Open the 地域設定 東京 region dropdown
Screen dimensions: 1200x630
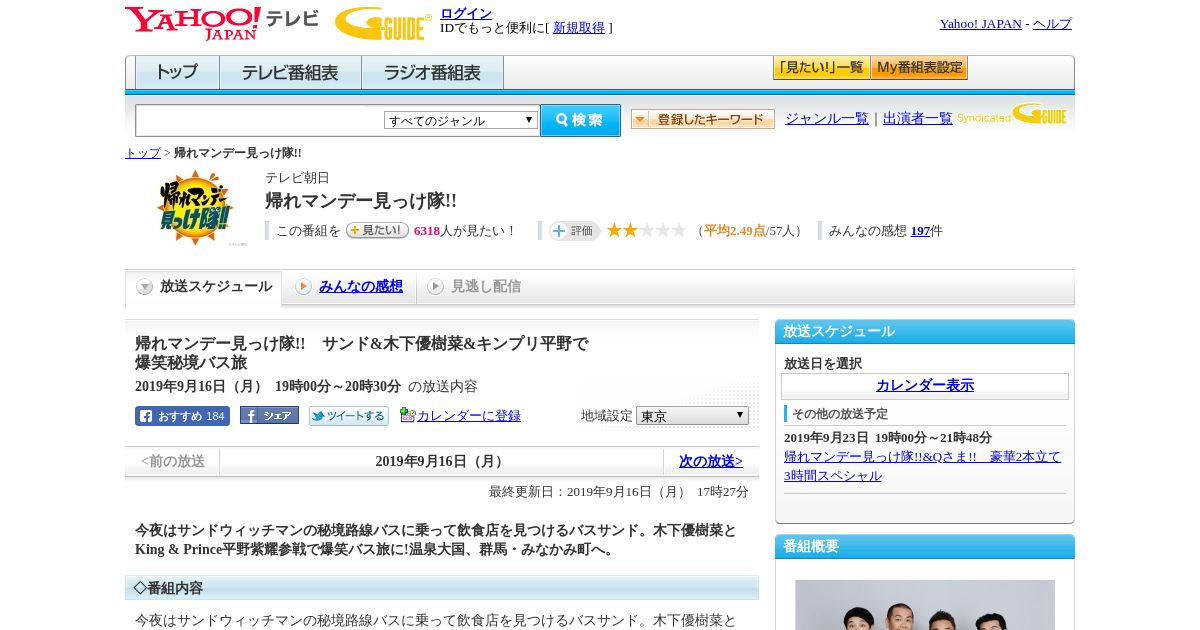click(x=692, y=415)
